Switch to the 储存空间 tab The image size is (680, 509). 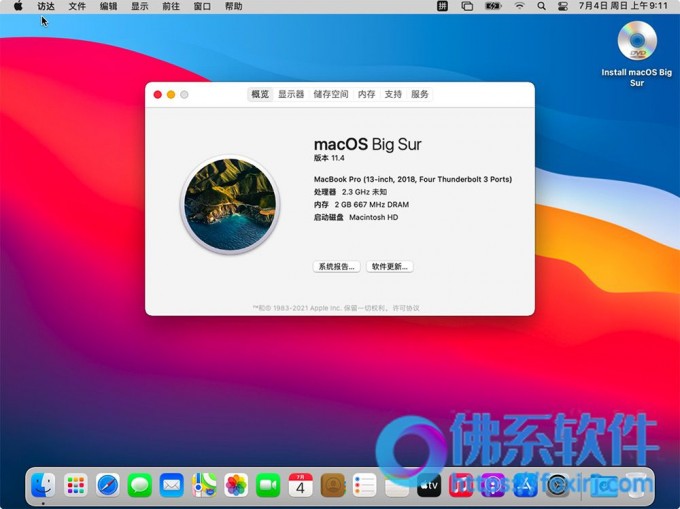(x=331, y=94)
